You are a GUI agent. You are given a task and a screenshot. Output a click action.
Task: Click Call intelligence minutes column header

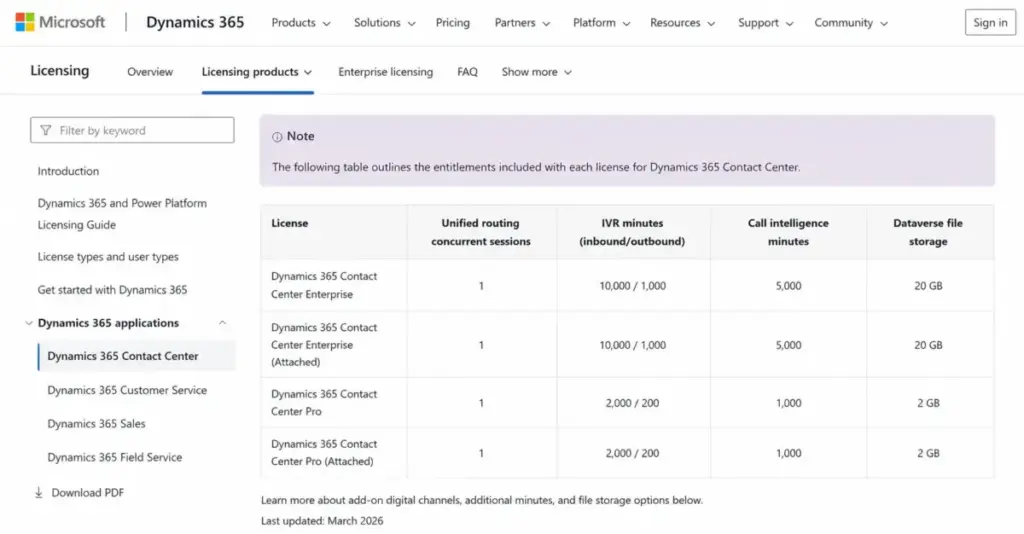(788, 232)
